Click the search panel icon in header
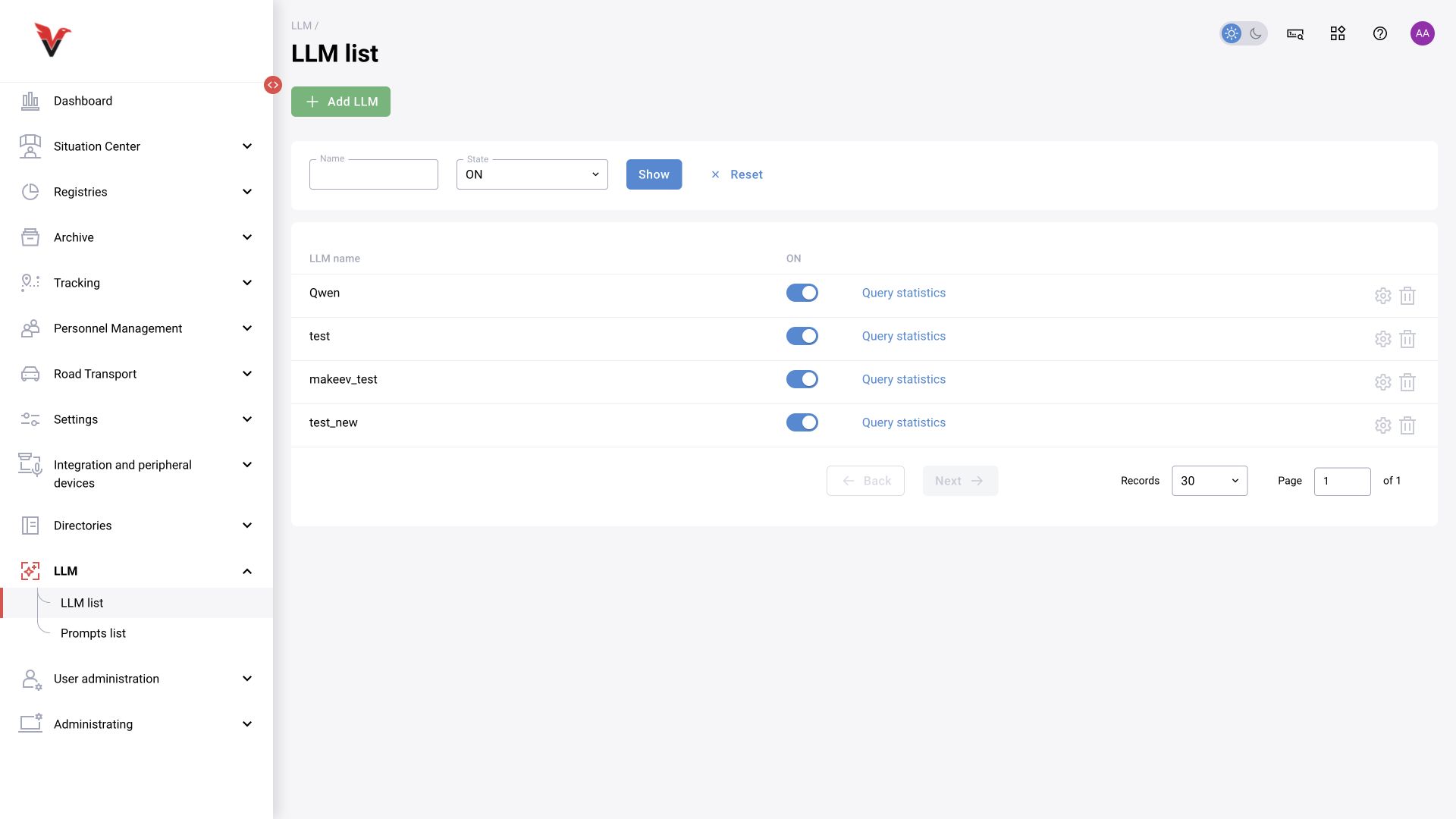Viewport: 1456px width, 819px height. [1295, 34]
